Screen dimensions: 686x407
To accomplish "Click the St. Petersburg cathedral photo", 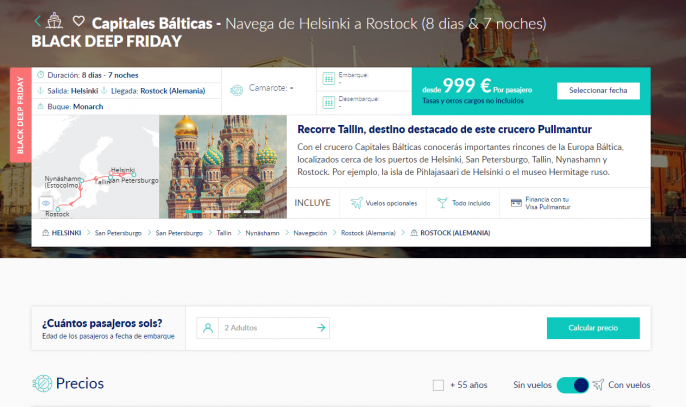I will point(223,167).
